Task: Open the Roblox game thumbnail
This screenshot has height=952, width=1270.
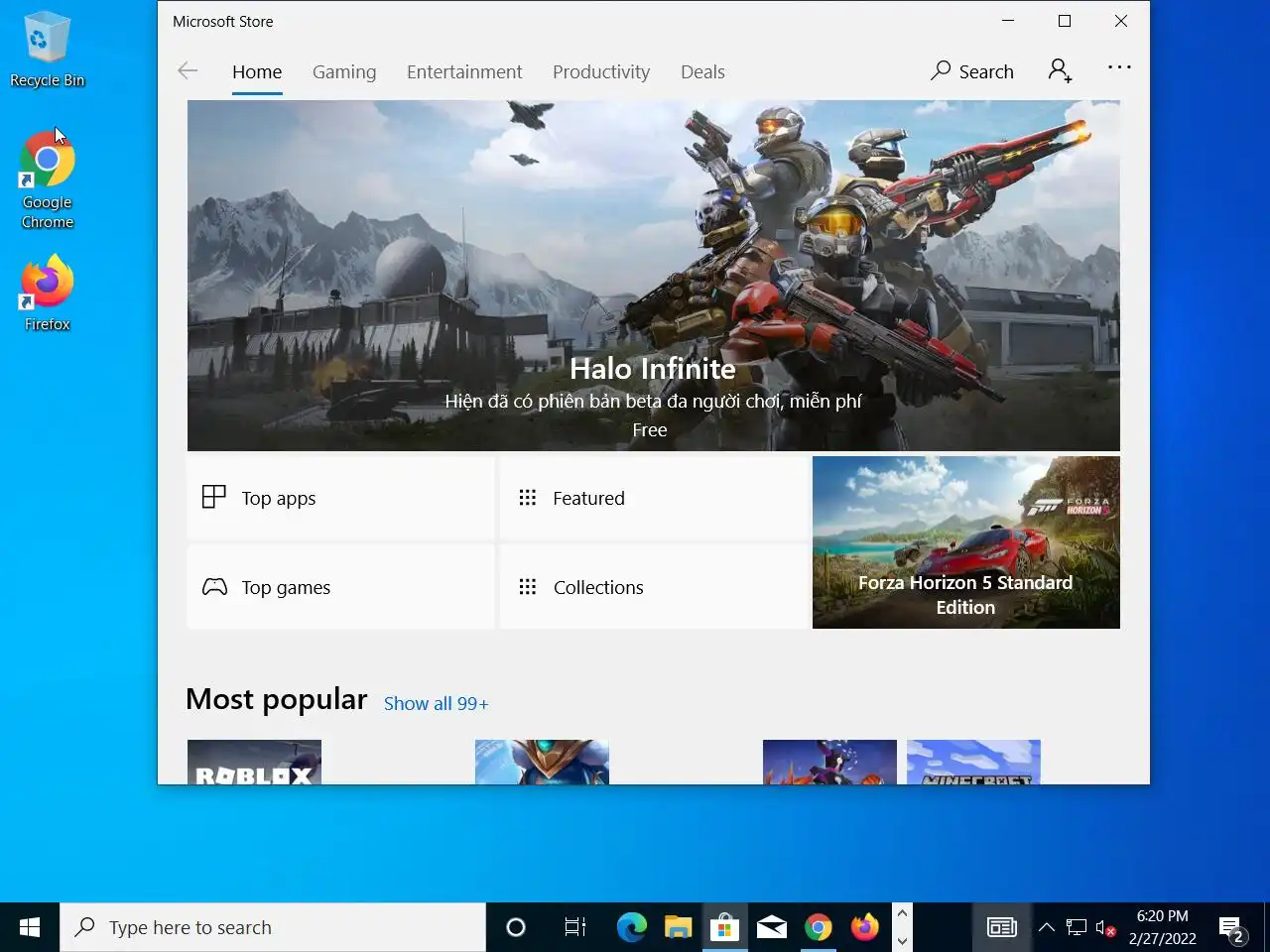Action: (254, 762)
